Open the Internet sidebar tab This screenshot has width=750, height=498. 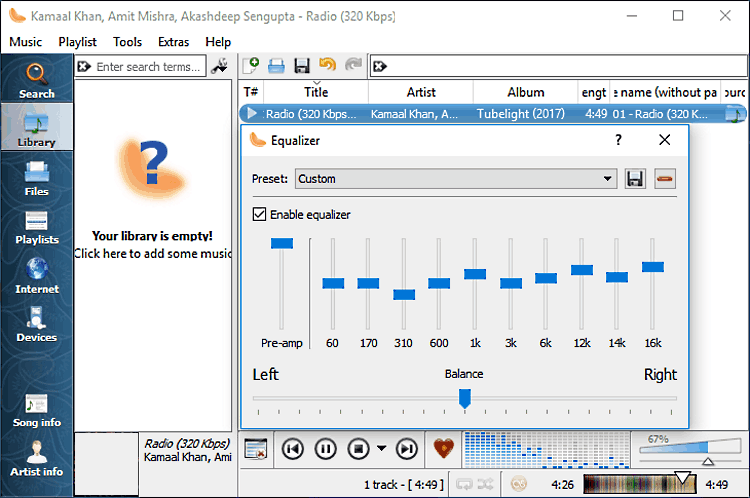36,276
